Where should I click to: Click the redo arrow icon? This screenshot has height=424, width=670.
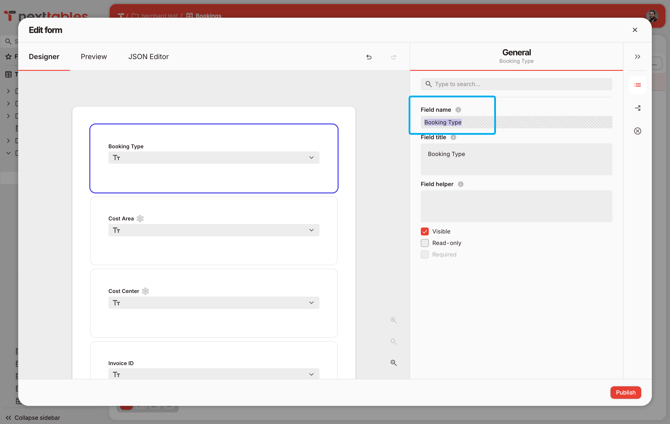tap(394, 57)
